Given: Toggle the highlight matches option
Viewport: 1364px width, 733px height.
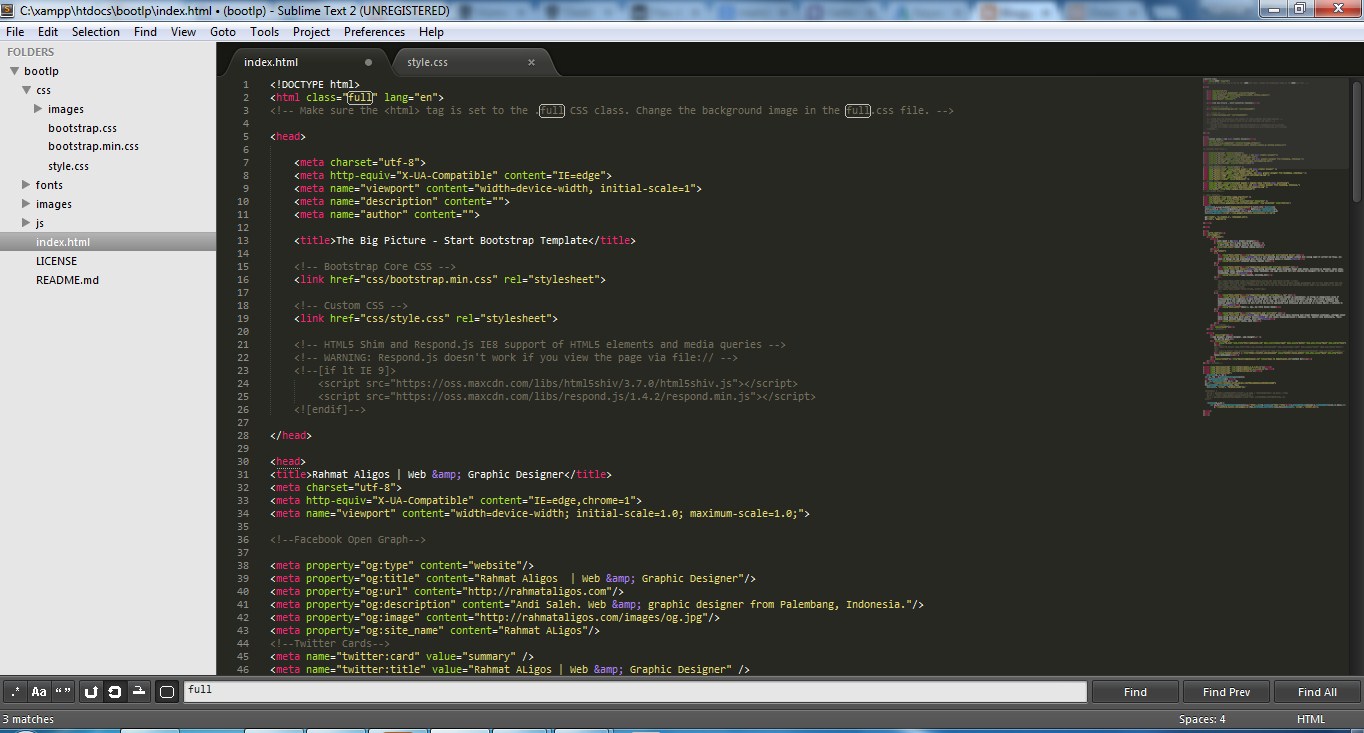Looking at the screenshot, I should coord(167,691).
